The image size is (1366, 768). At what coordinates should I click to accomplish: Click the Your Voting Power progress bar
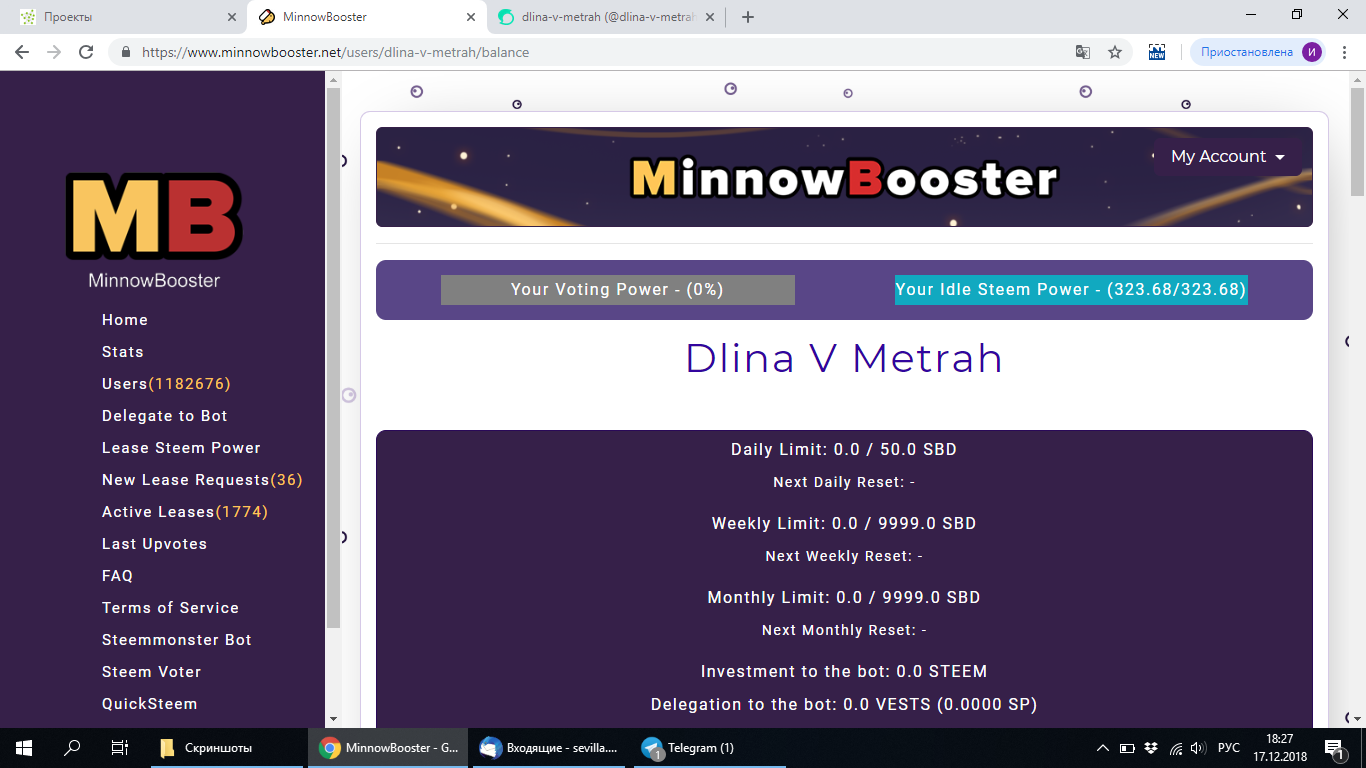tap(618, 290)
